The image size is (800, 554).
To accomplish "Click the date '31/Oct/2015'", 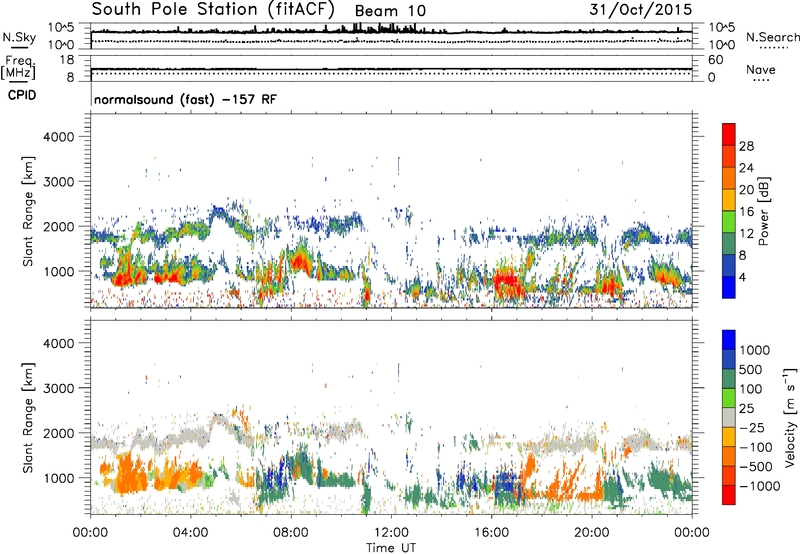I will (x=640, y=9).
